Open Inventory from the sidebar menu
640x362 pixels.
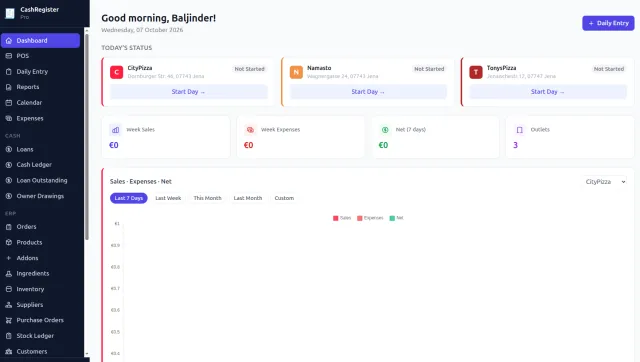40,289
